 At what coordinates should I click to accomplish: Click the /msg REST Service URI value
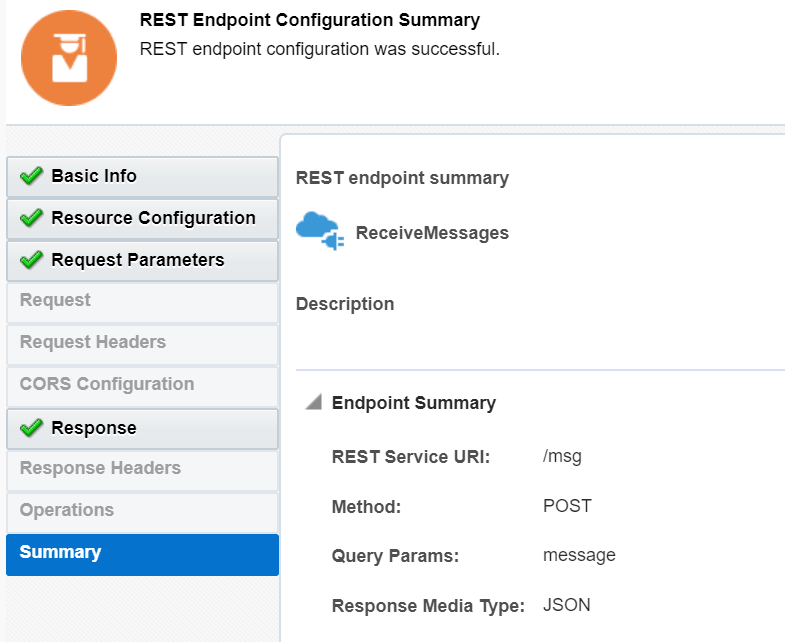(x=562, y=457)
